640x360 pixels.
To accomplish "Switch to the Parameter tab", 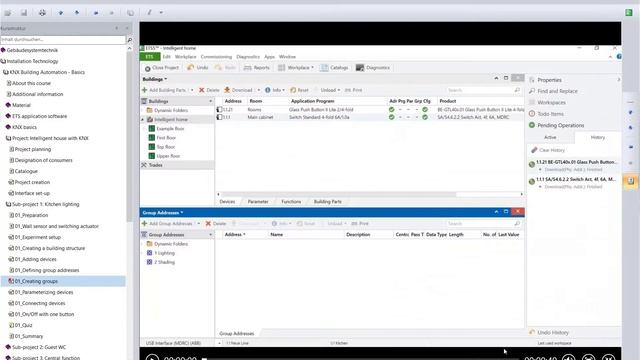I will pyautogui.click(x=258, y=202).
